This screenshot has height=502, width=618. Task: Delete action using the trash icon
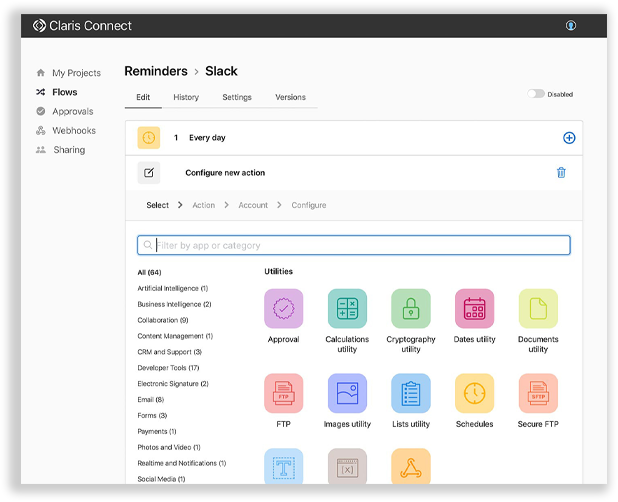561,173
